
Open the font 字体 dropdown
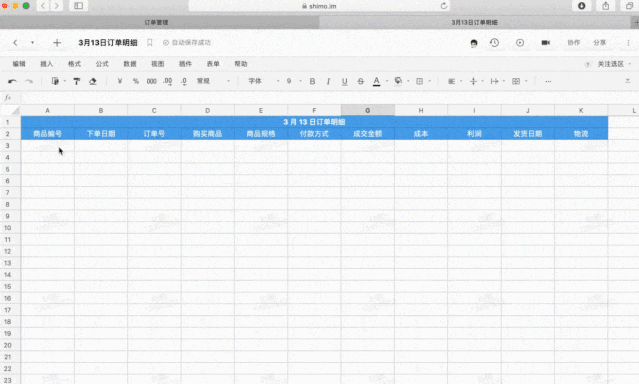263,81
